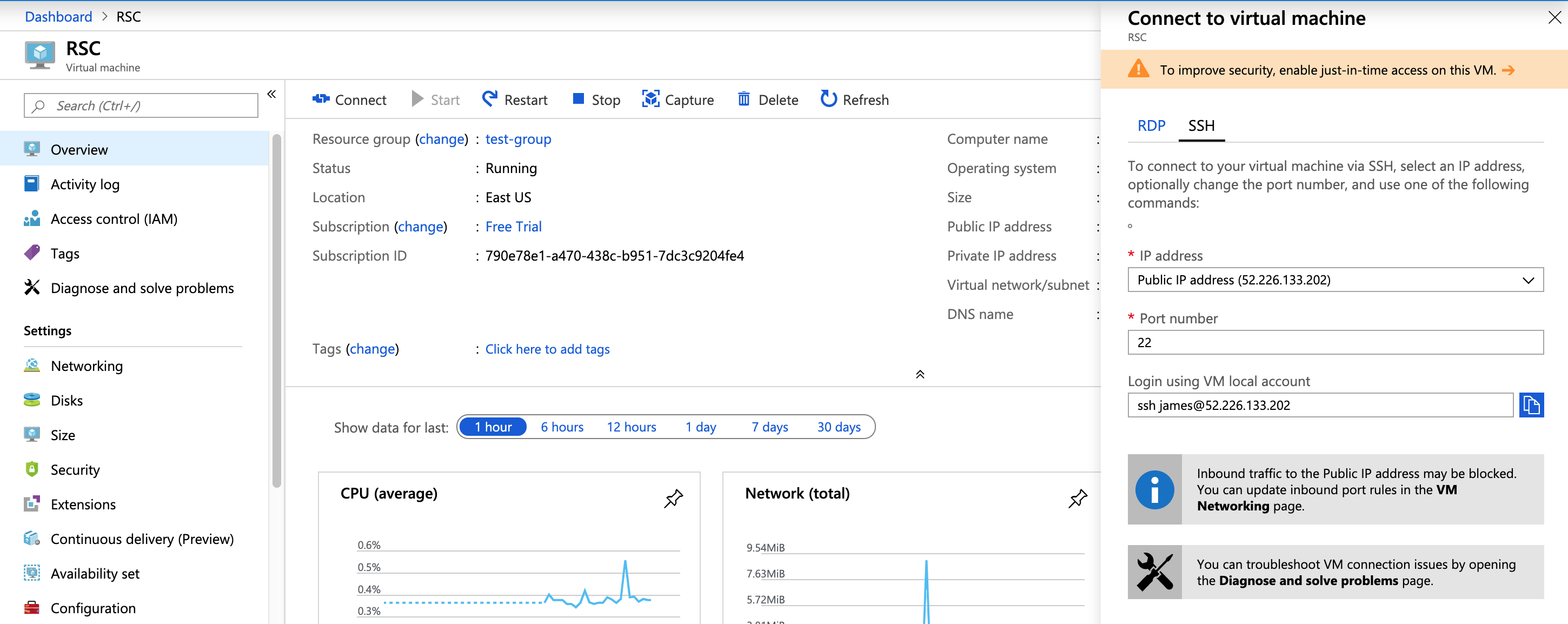The width and height of the screenshot is (1568, 624).
Task: Open the test-group resource group
Action: (518, 140)
